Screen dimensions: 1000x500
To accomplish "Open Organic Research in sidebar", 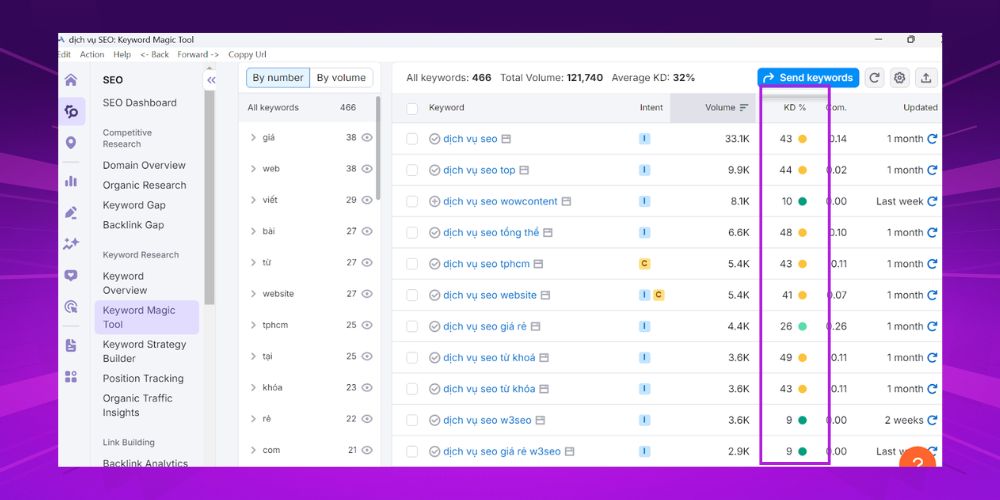I will coord(145,185).
